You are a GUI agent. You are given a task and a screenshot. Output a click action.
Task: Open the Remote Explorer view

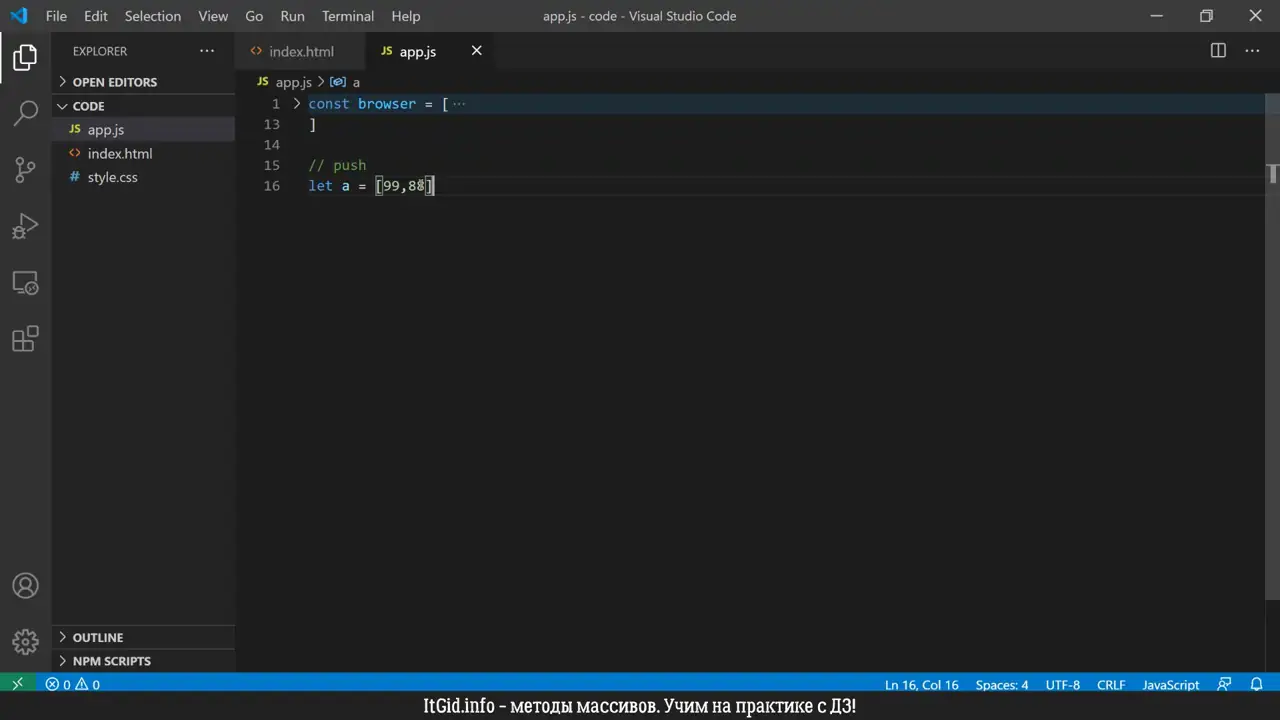point(25,283)
